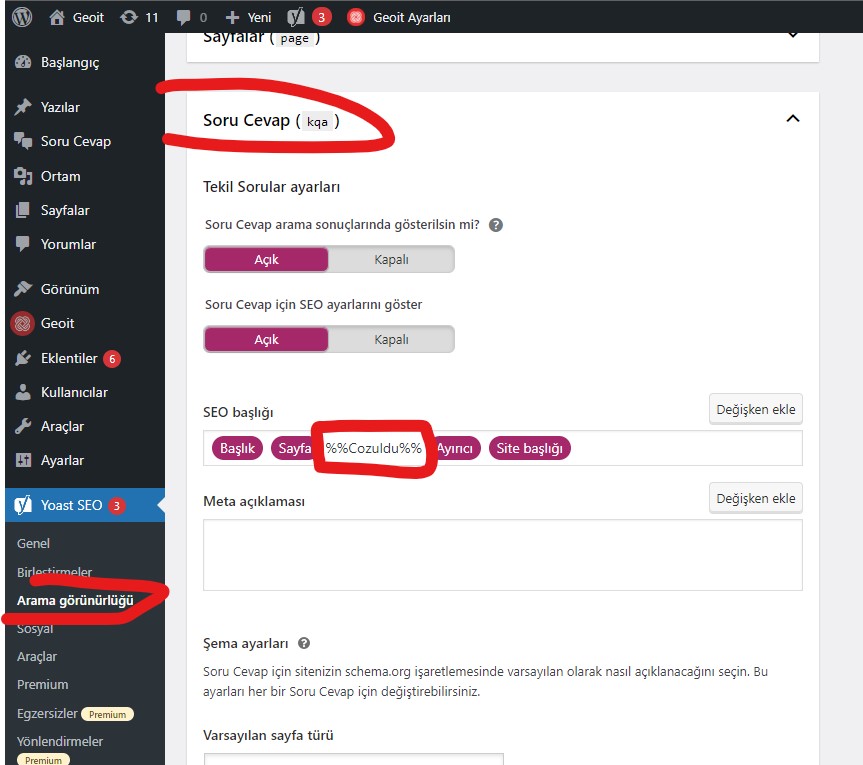863x765 pixels.
Task: Click the WordPress logo icon
Action: [x=22, y=17]
